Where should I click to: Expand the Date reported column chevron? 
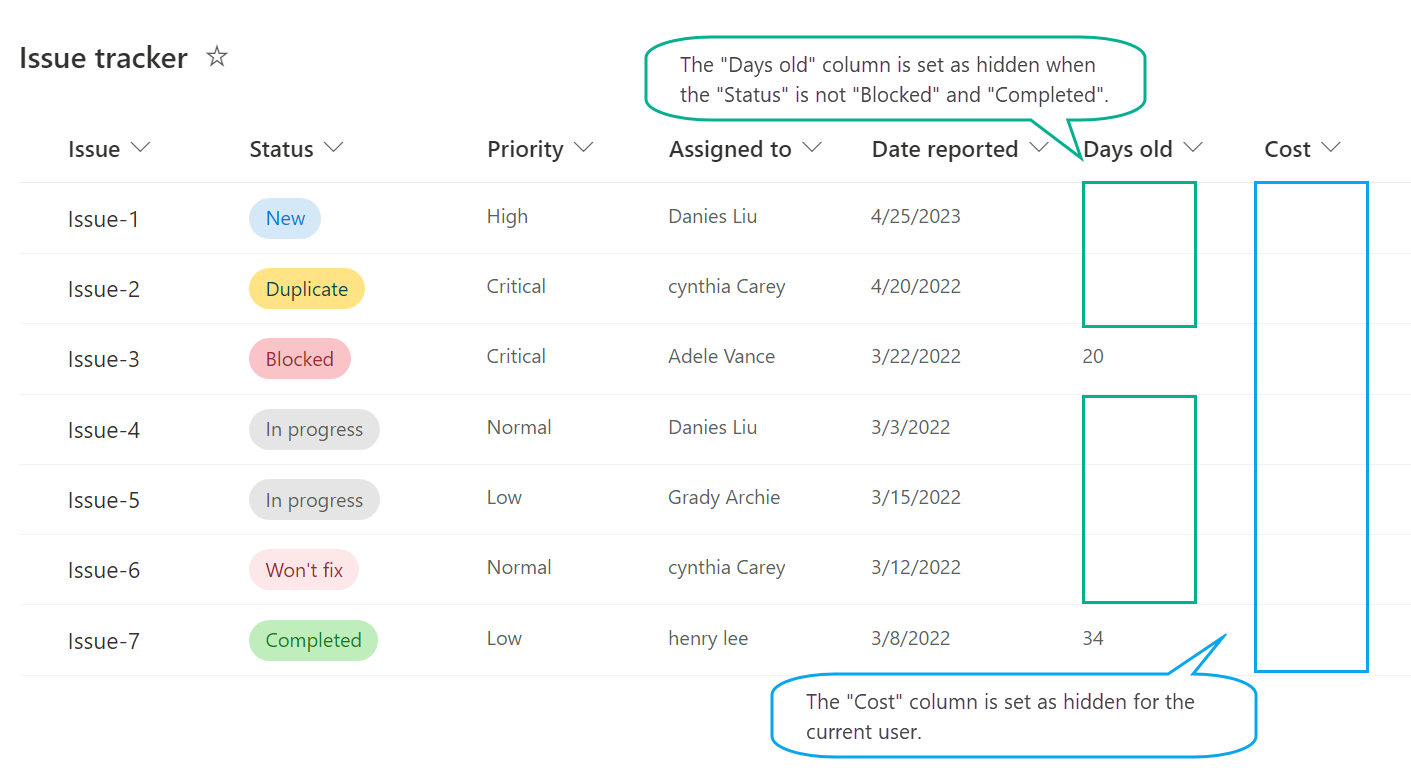[1039, 148]
